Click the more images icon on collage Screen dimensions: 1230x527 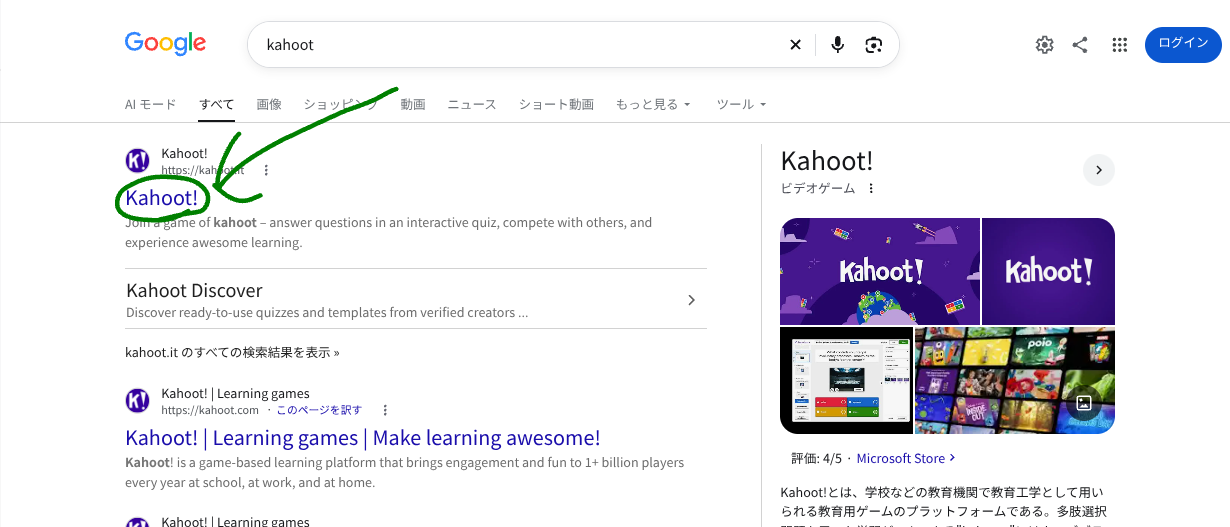click(1083, 403)
